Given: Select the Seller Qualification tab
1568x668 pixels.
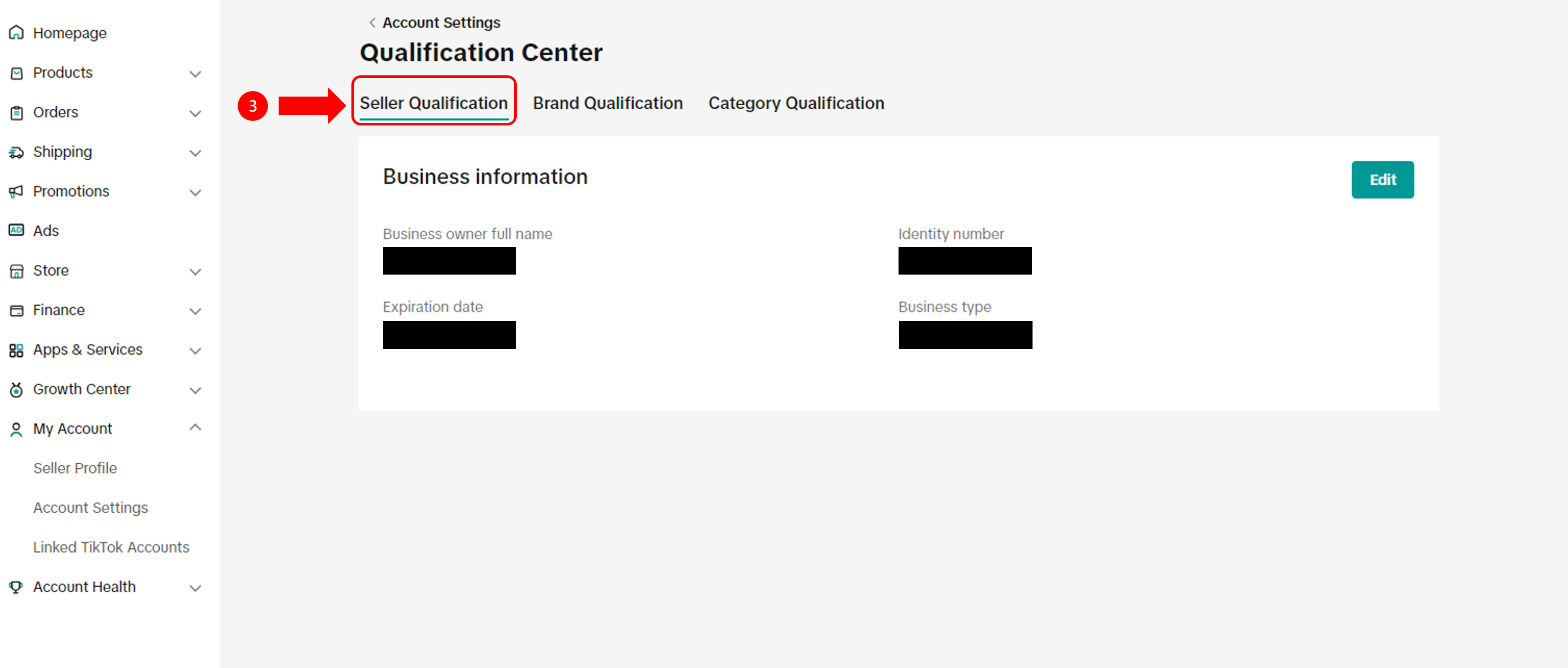Looking at the screenshot, I should click(433, 103).
